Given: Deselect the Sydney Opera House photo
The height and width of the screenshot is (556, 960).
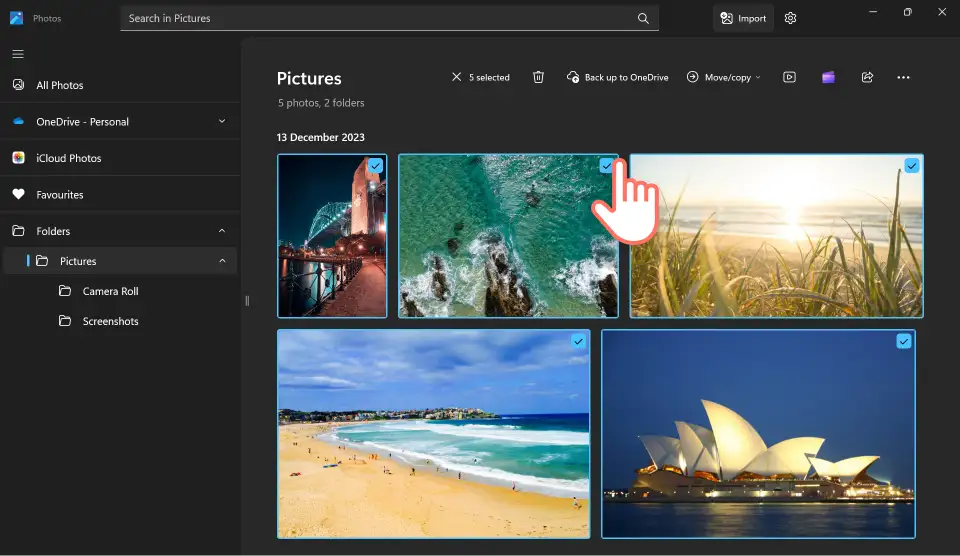Looking at the screenshot, I should point(904,341).
